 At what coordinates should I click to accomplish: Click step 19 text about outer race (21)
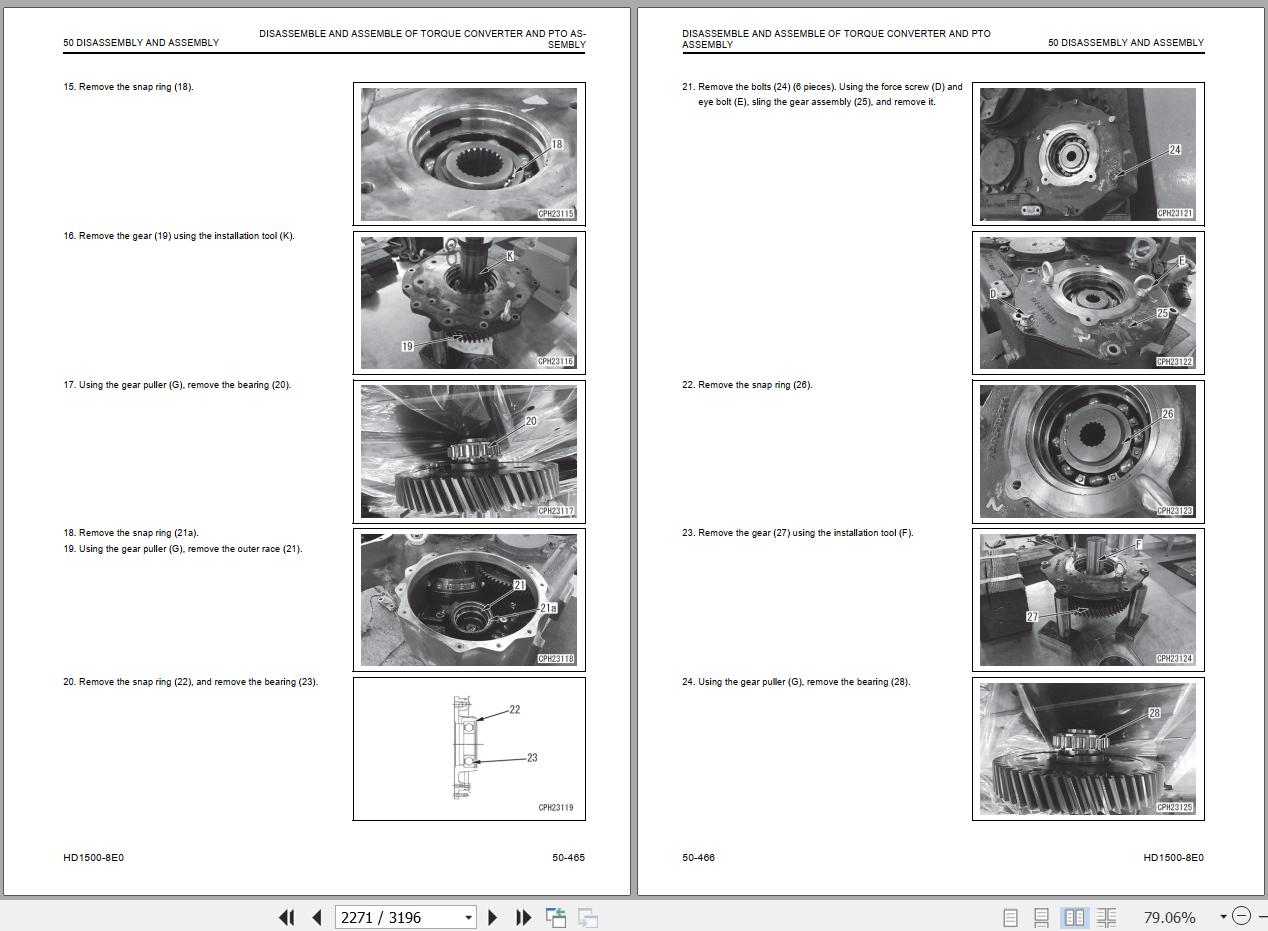pyautogui.click(x=182, y=549)
